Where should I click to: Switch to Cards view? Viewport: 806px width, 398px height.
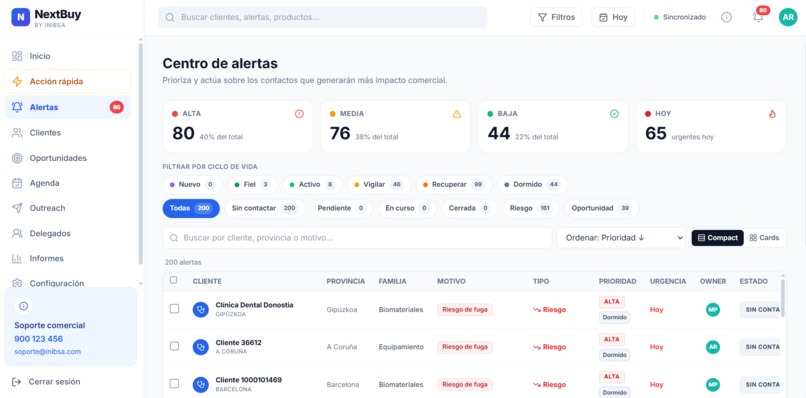click(x=764, y=238)
